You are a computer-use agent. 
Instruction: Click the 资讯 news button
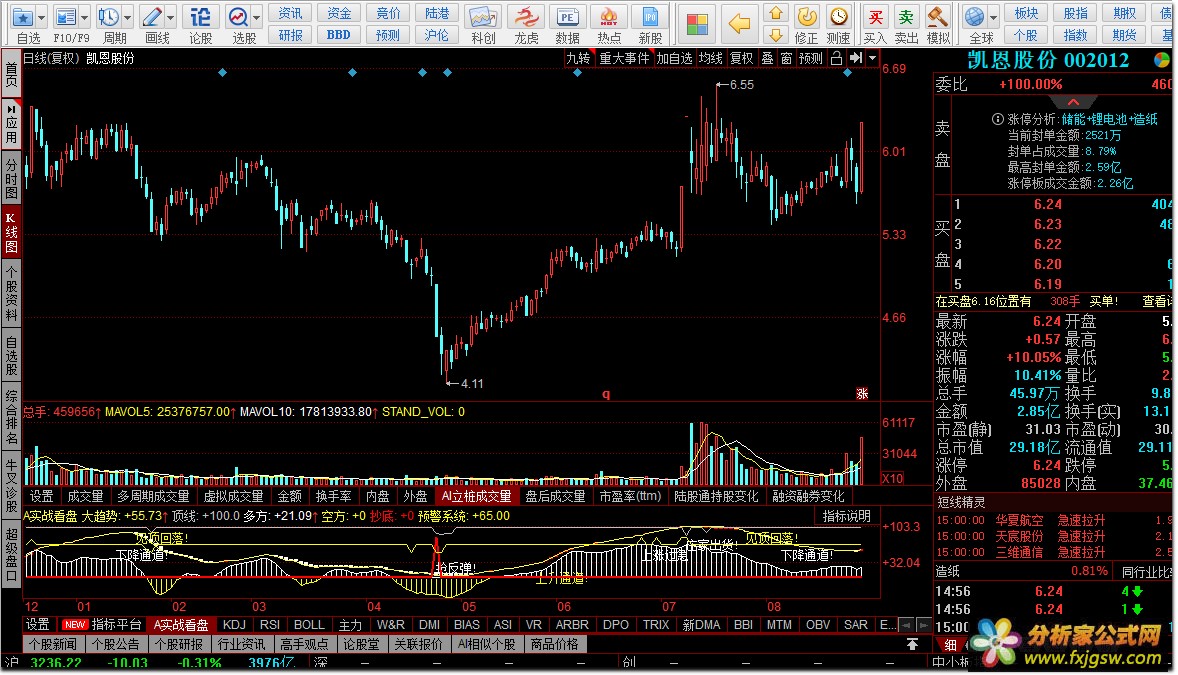pos(290,14)
